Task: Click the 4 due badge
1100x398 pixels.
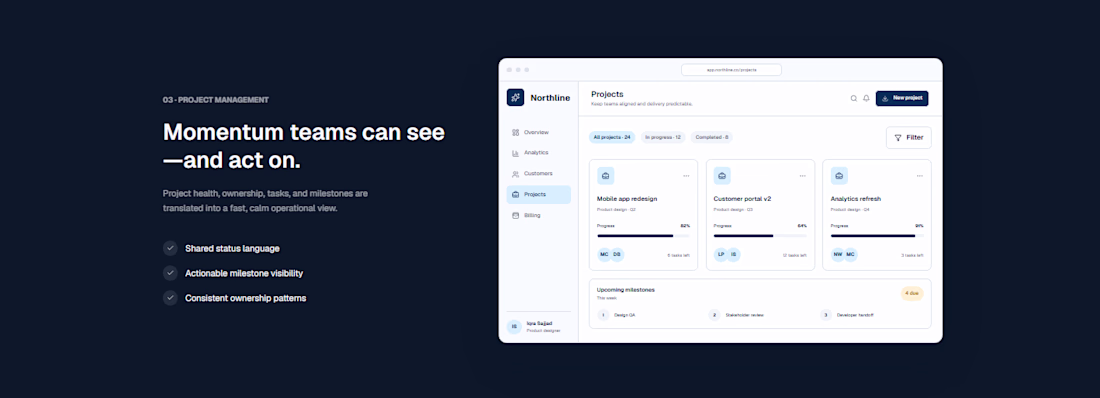Action: 912,293
